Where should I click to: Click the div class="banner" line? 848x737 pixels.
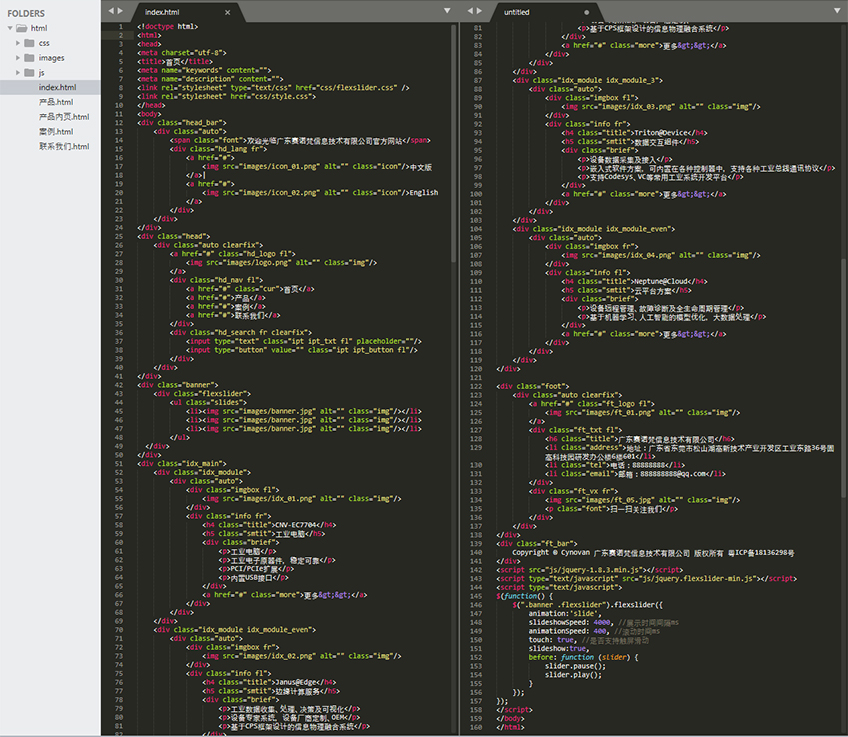(x=178, y=385)
